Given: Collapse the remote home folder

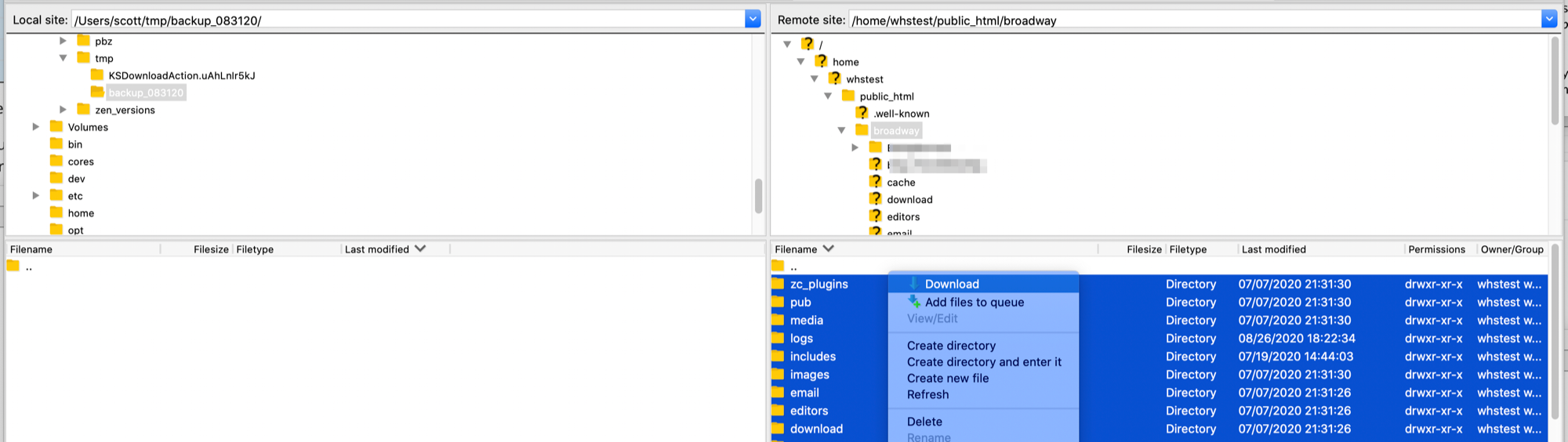Looking at the screenshot, I should point(800,62).
